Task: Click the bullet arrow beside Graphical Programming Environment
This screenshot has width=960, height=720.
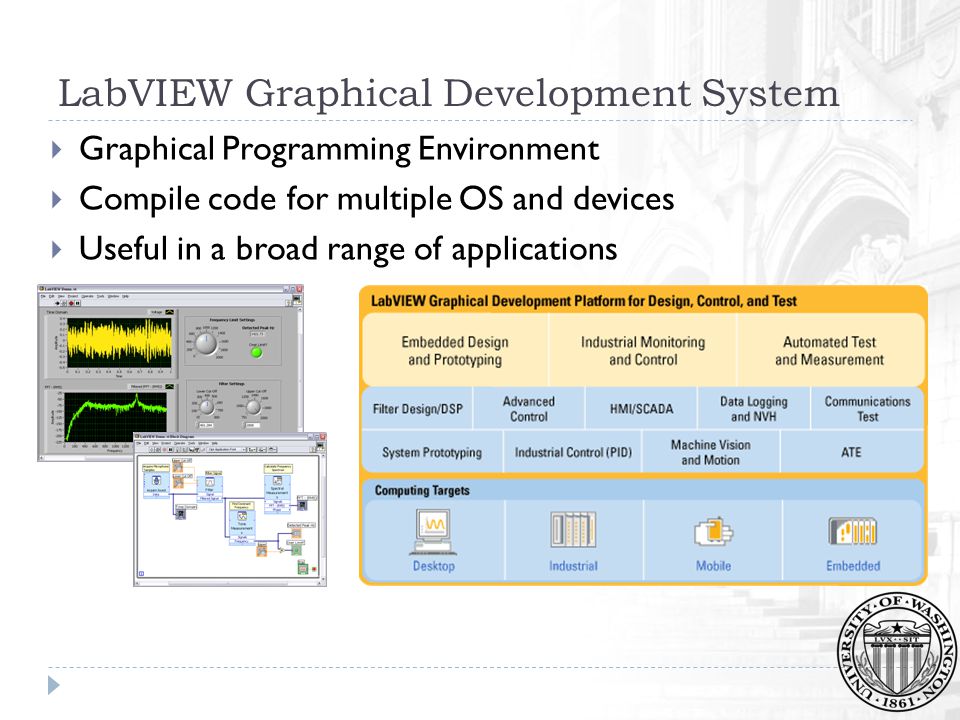Action: tap(57, 149)
